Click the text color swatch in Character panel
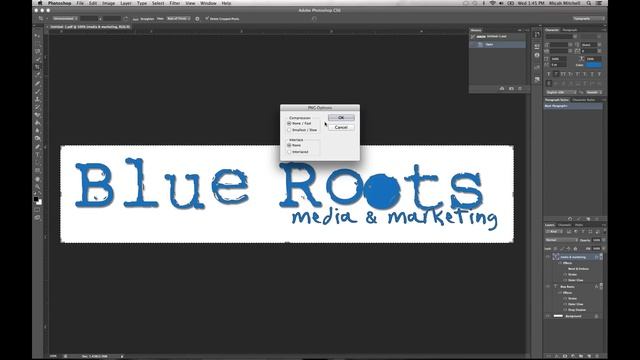640x360 pixels. (x=594, y=65)
